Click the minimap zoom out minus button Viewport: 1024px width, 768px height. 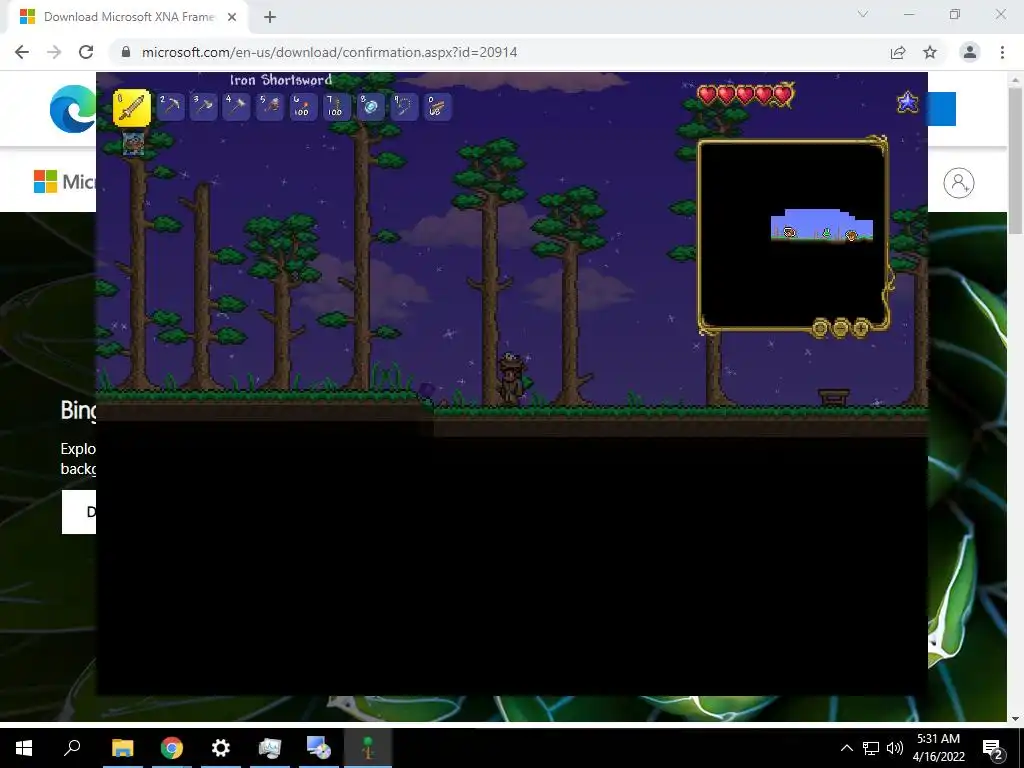coord(840,327)
